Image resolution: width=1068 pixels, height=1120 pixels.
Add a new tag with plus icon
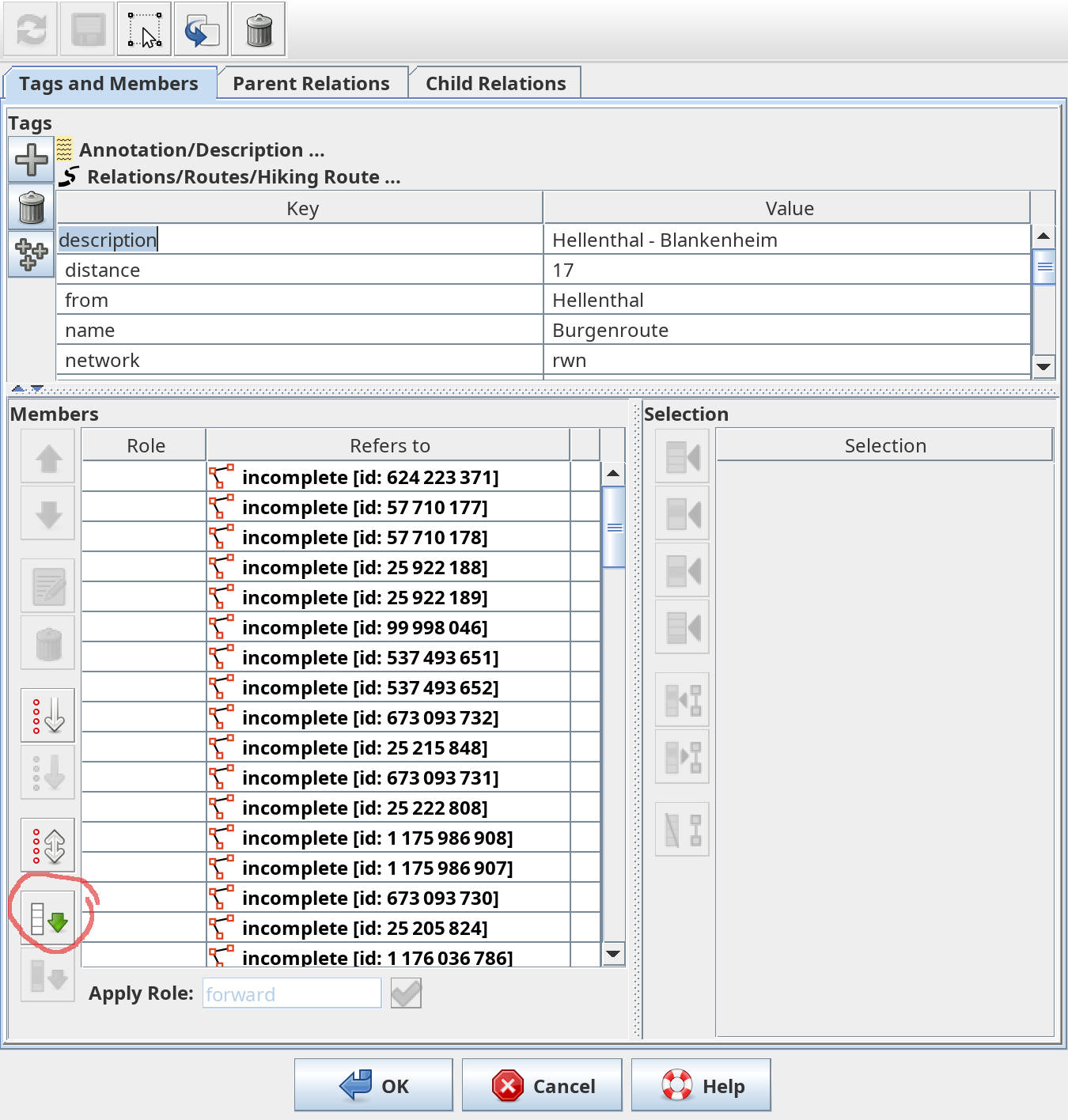[32, 159]
